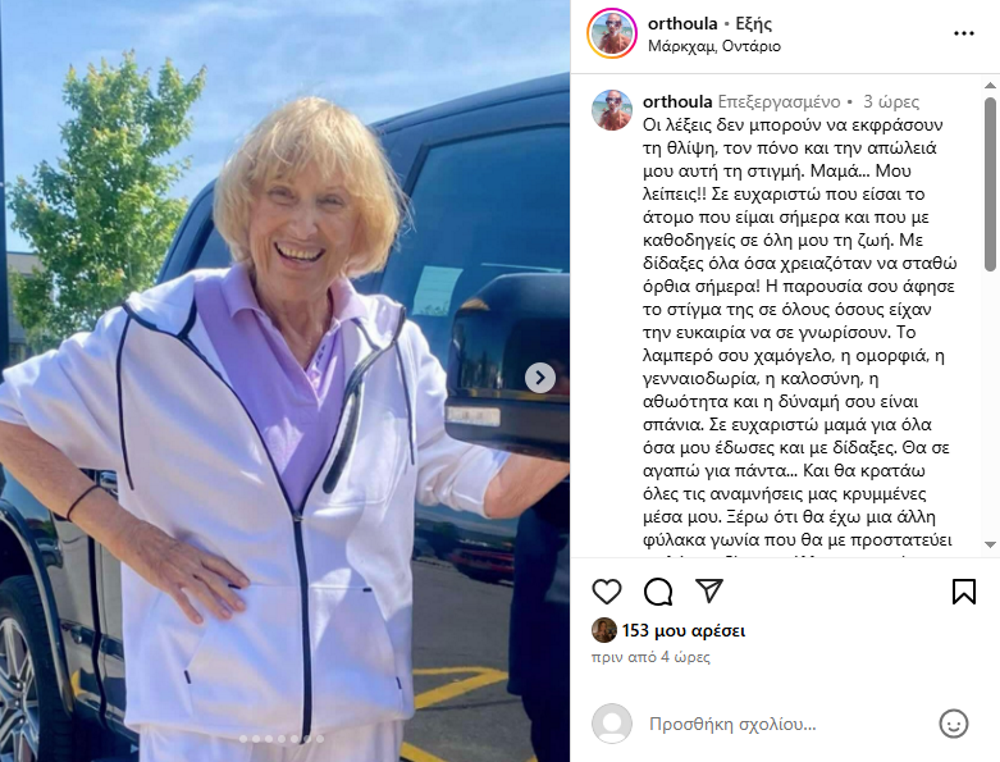Open the Μάρκχαμ, Οντάριο location link

pos(714,46)
